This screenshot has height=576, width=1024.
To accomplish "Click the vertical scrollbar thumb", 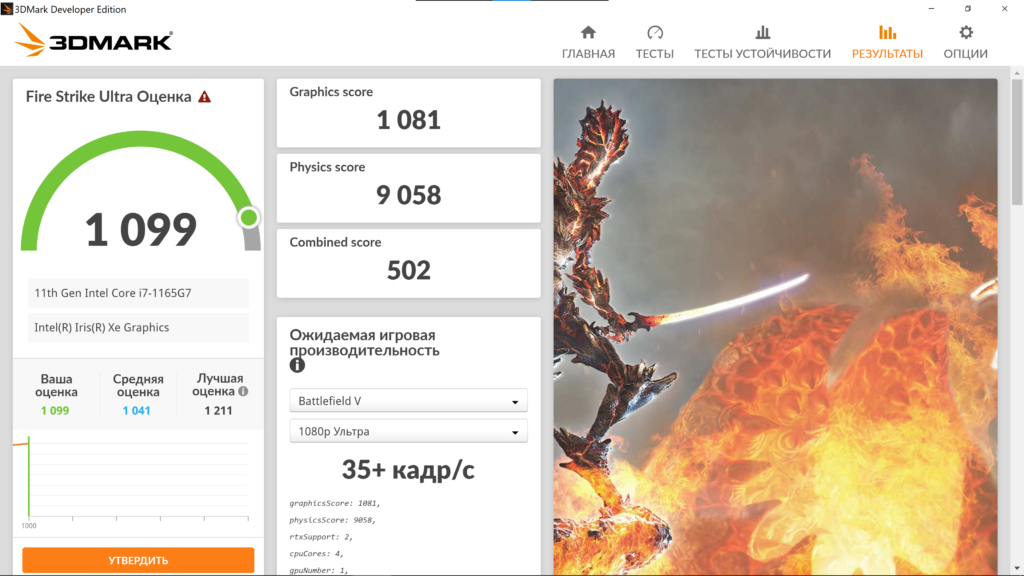I will (1017, 142).
